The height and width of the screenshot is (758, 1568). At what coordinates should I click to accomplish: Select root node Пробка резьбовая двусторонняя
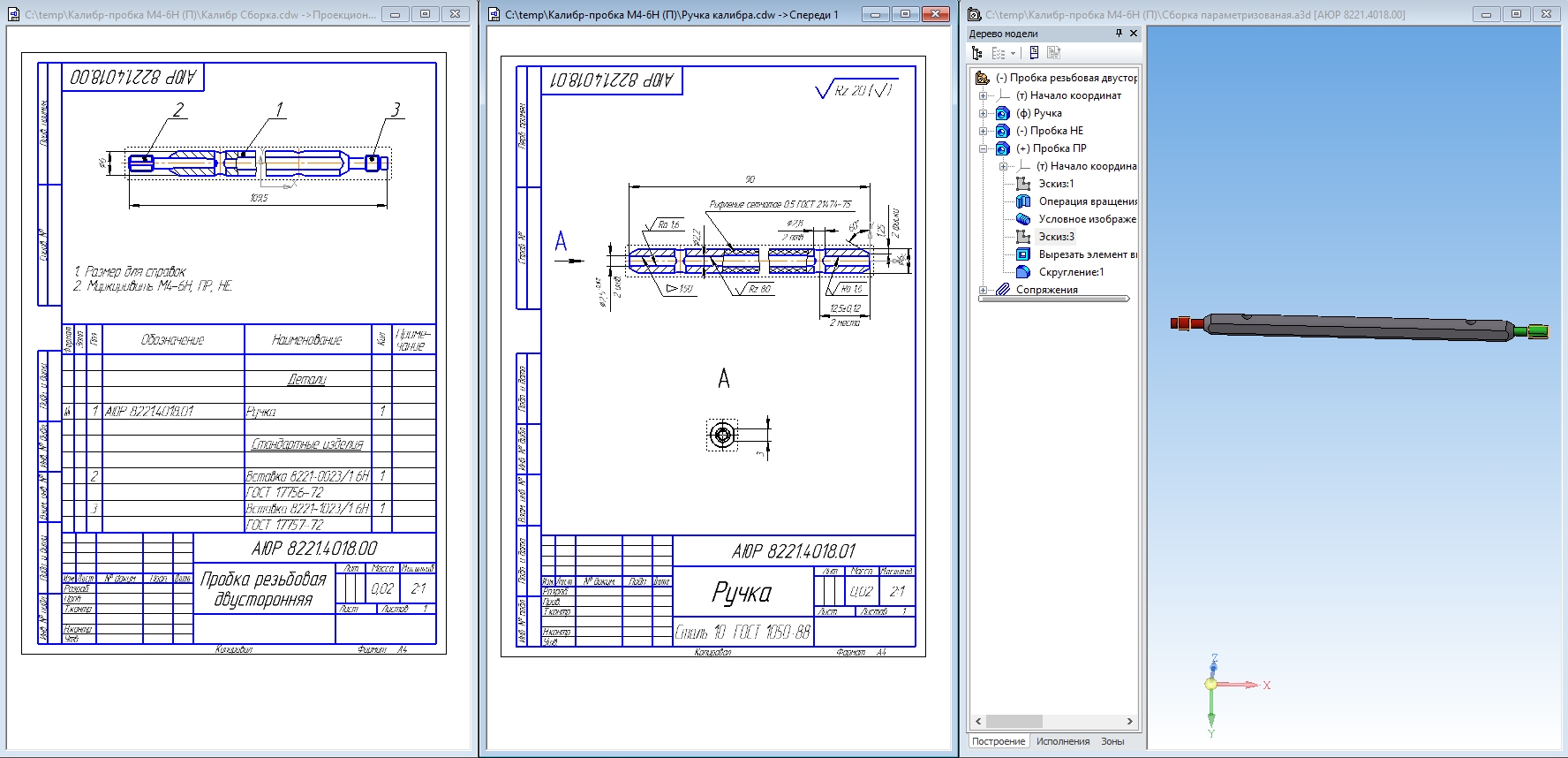click(1067, 78)
